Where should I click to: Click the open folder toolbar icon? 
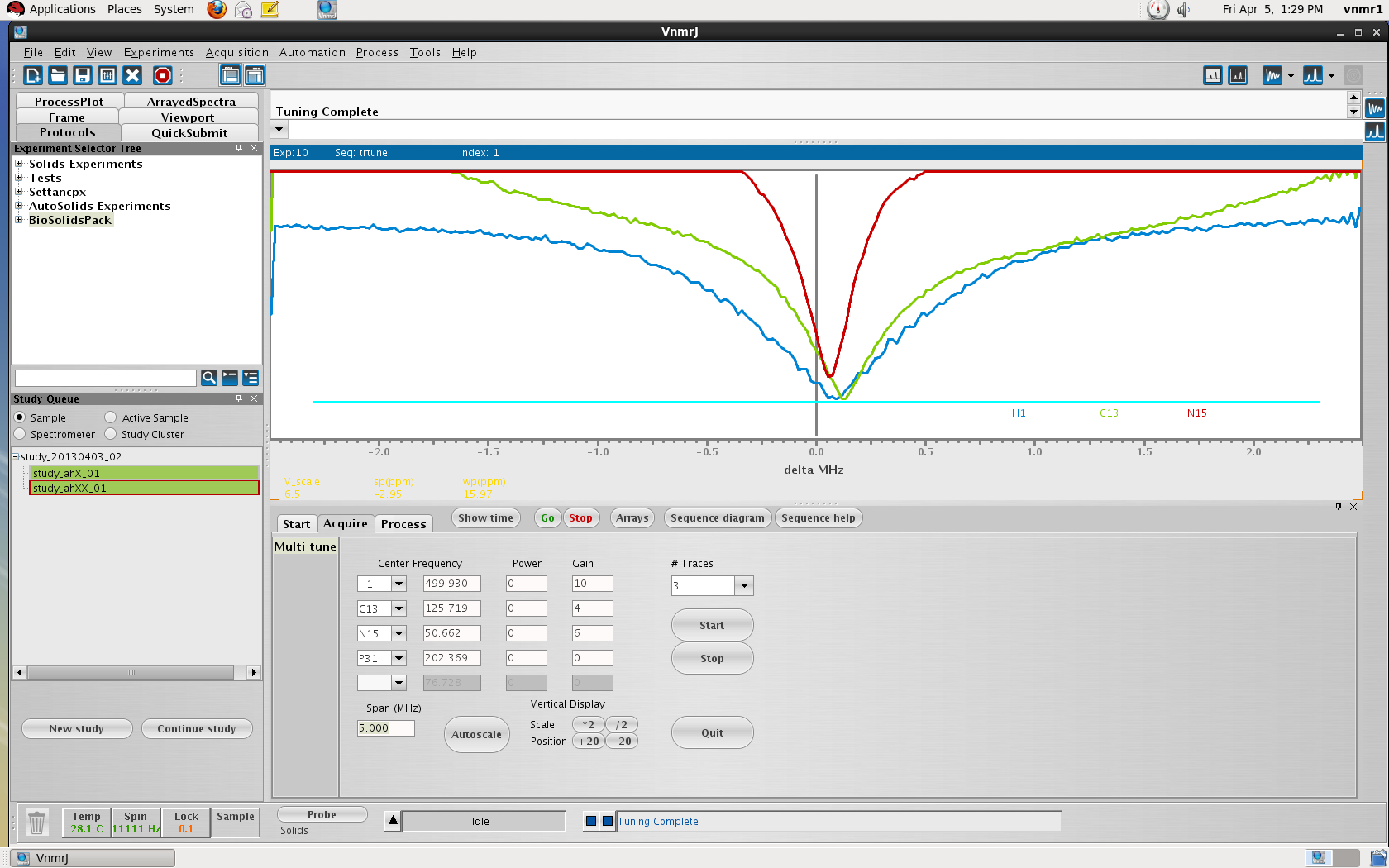pyautogui.click(x=58, y=75)
